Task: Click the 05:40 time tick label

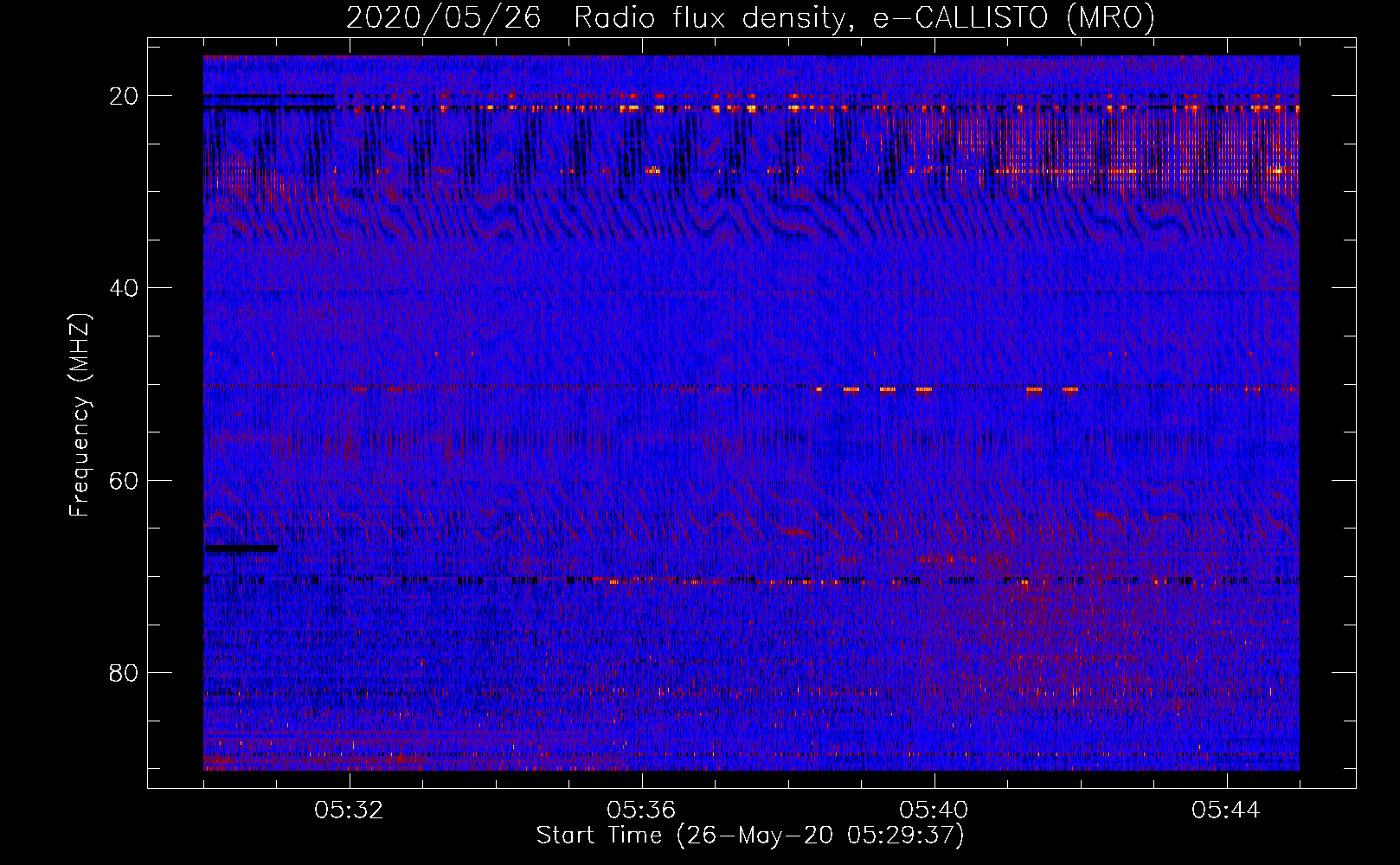Action: tap(934, 811)
